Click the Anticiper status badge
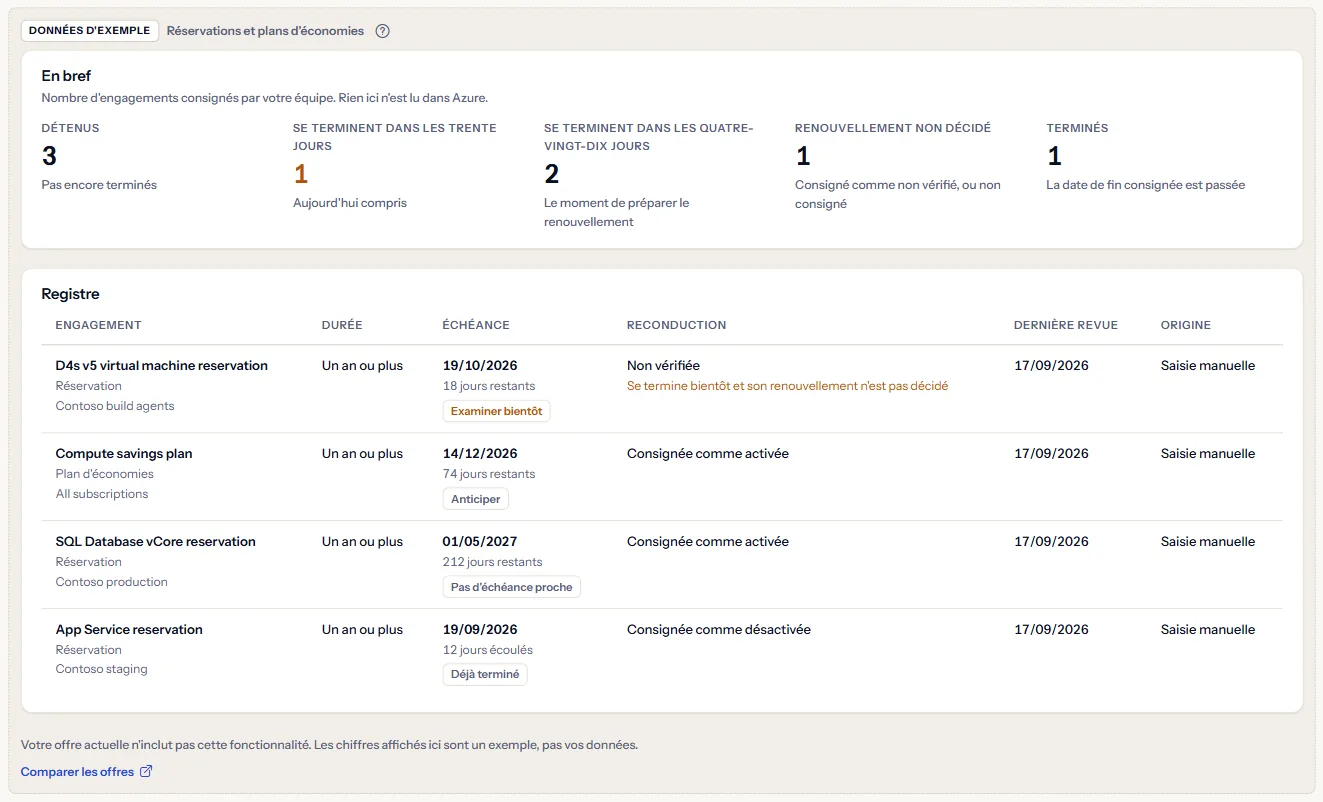Viewport: 1323px width, 802px height. [476, 499]
